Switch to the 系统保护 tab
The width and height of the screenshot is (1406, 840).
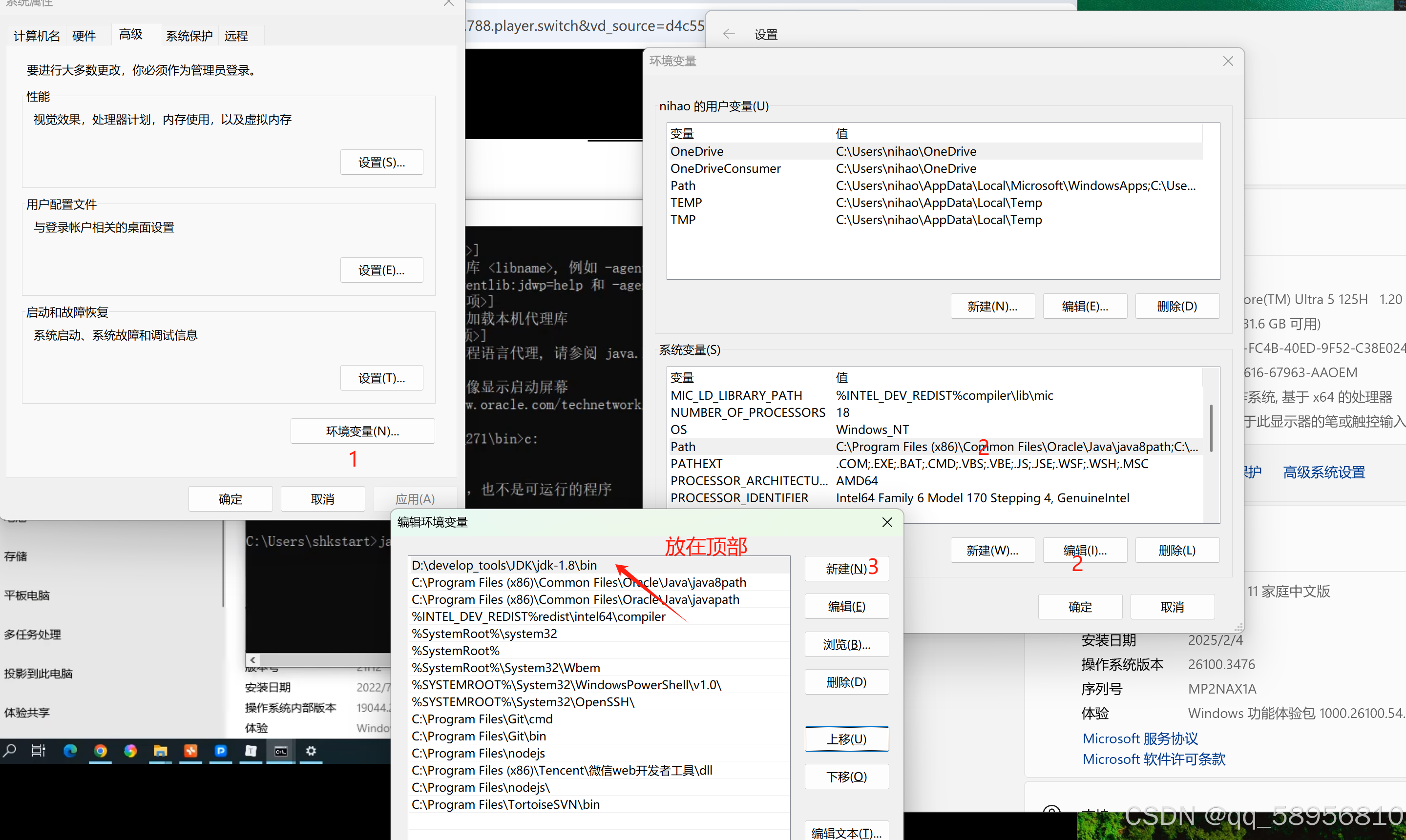pos(189,35)
